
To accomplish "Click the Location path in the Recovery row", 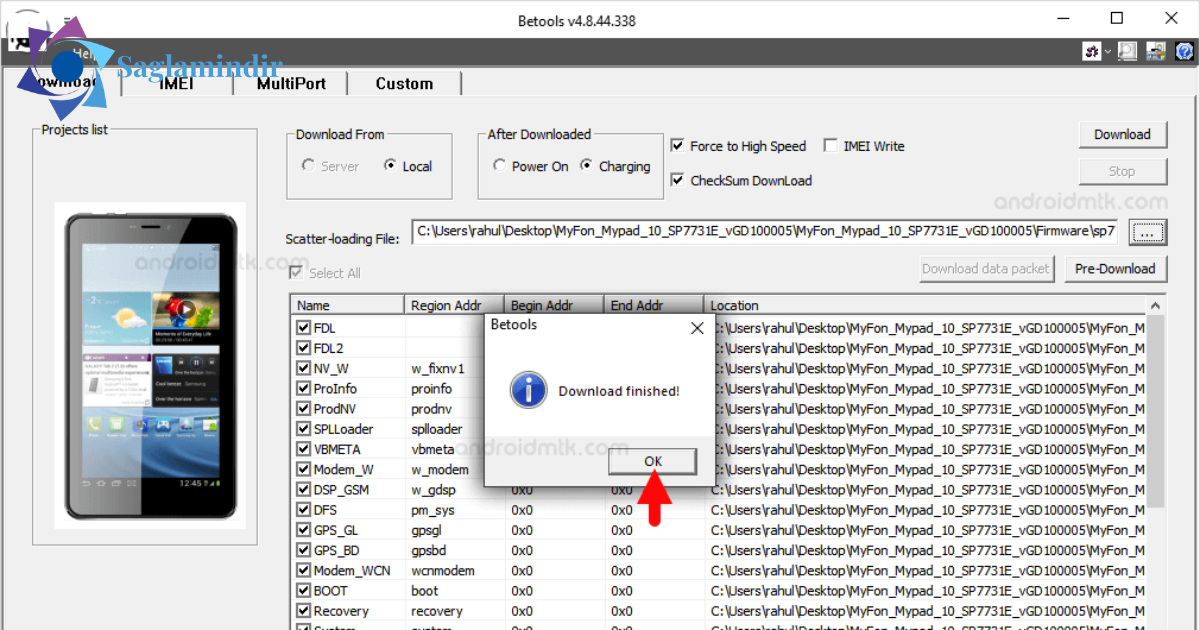I will pos(928,611).
